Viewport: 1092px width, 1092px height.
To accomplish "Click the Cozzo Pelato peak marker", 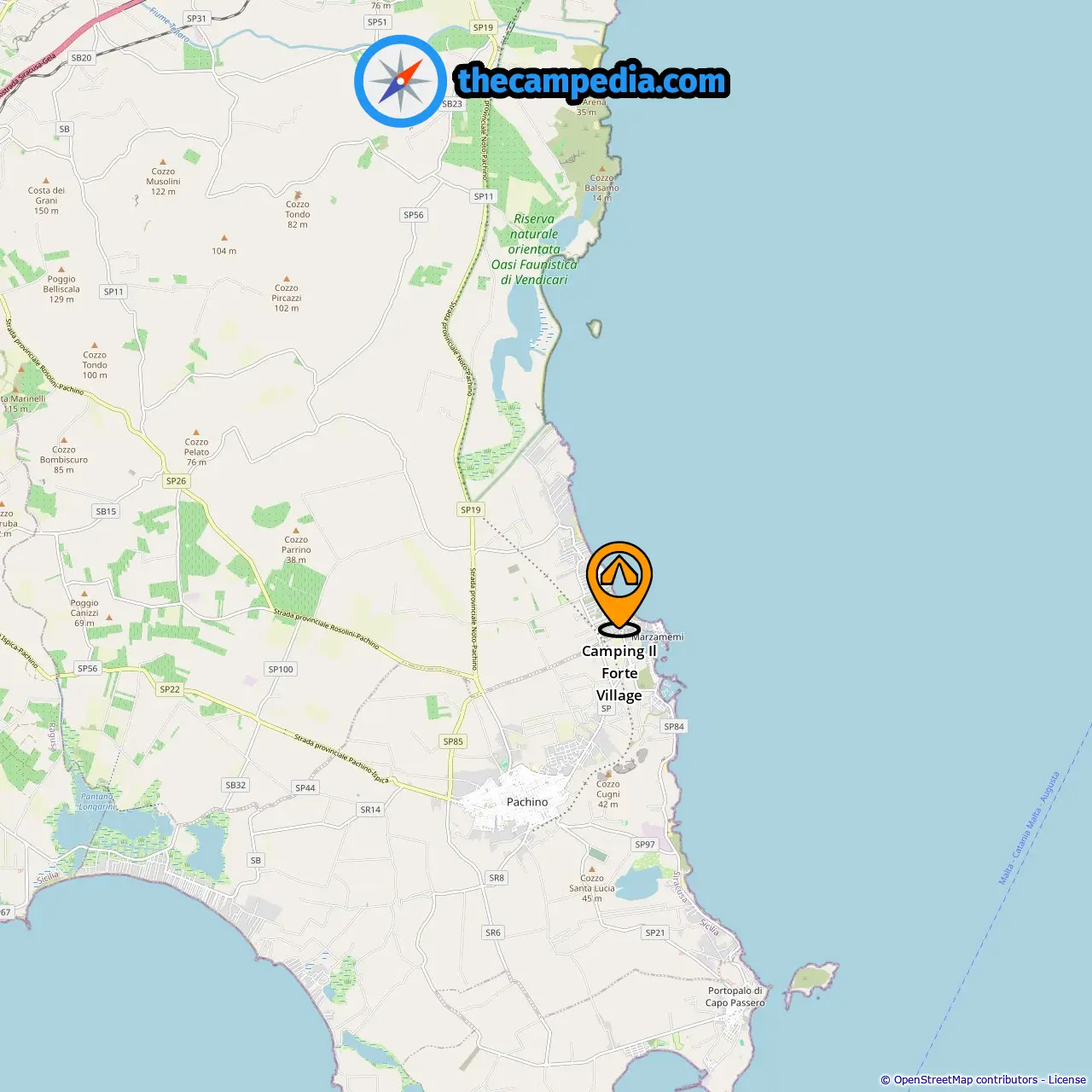I will coord(196,433).
